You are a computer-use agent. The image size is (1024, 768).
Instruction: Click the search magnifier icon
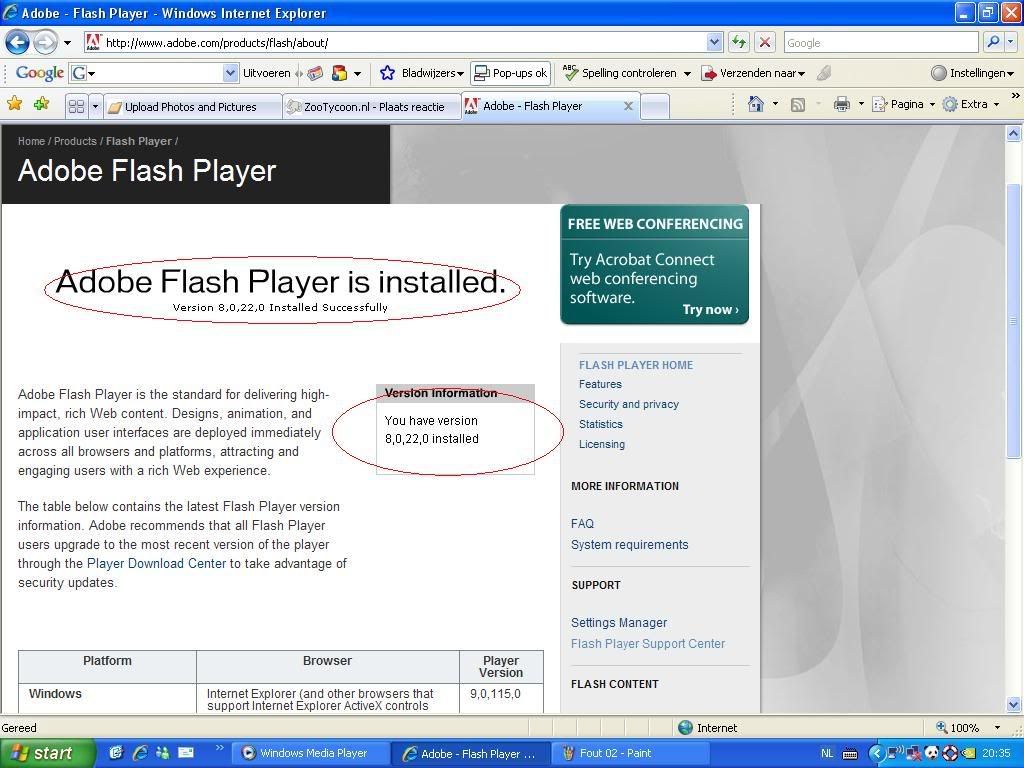click(993, 42)
